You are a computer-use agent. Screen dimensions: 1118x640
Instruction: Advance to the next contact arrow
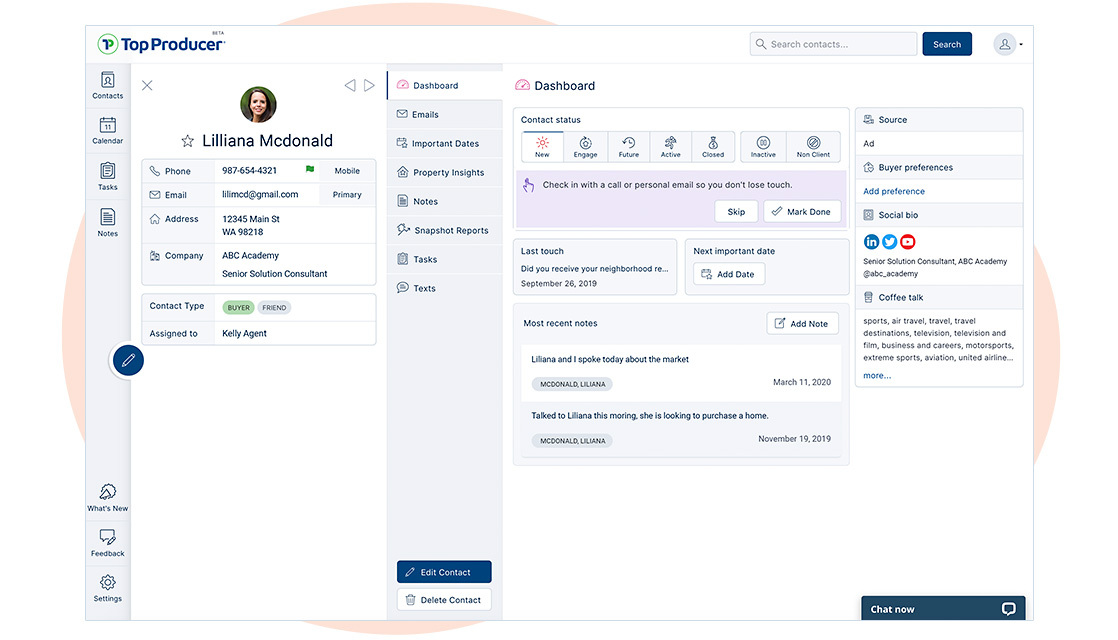[x=370, y=85]
